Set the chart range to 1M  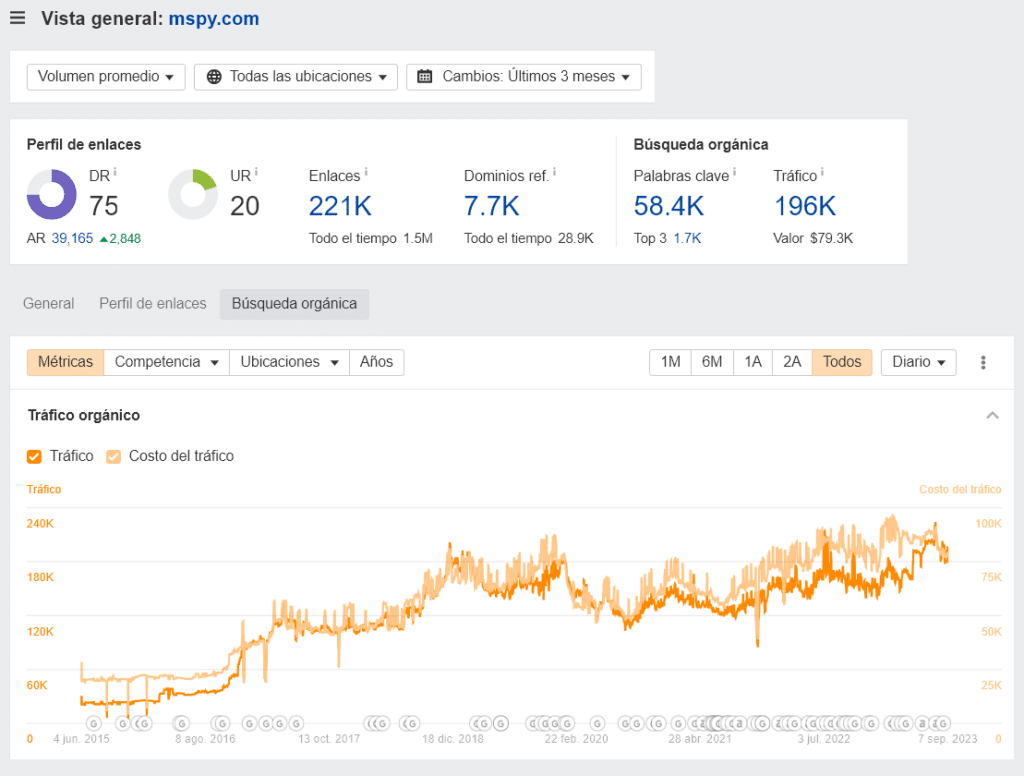point(670,363)
